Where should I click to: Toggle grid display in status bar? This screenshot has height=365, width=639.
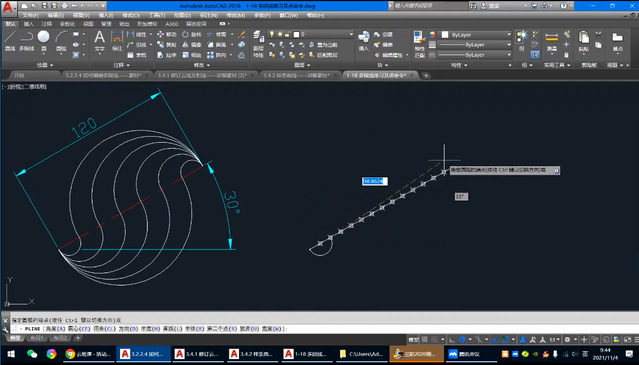(x=425, y=339)
